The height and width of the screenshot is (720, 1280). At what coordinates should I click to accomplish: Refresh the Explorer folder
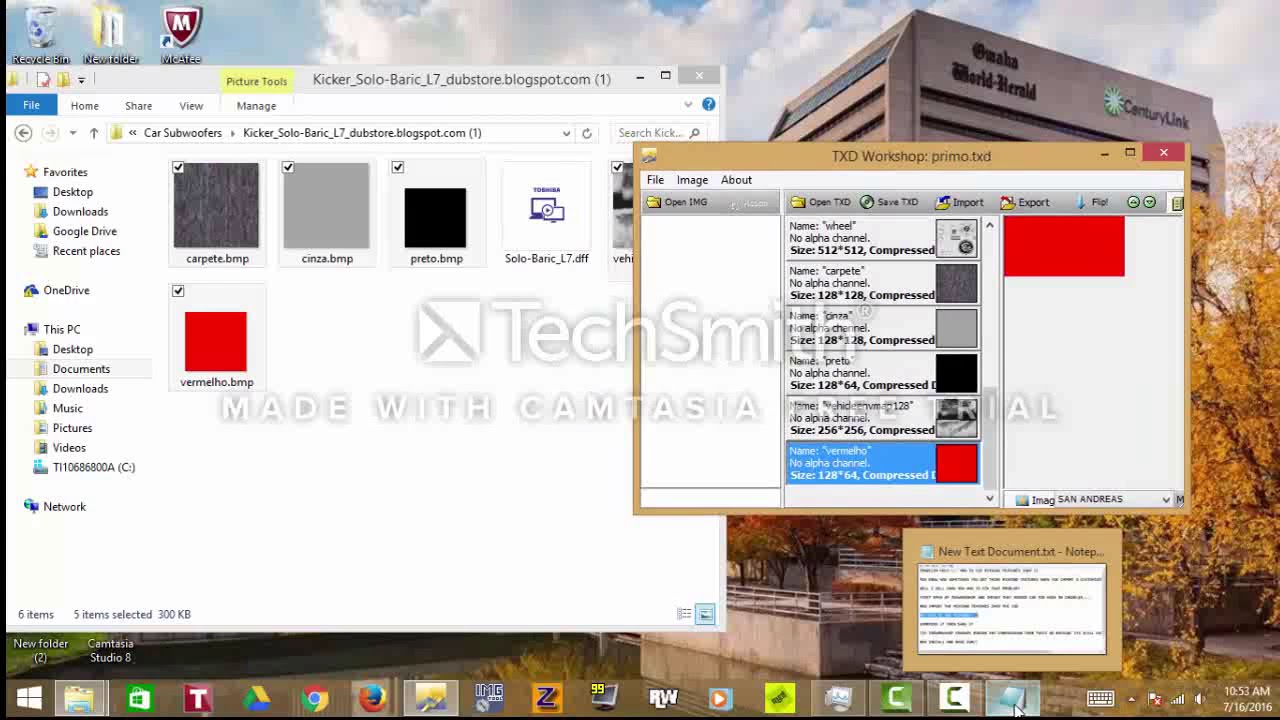point(587,133)
